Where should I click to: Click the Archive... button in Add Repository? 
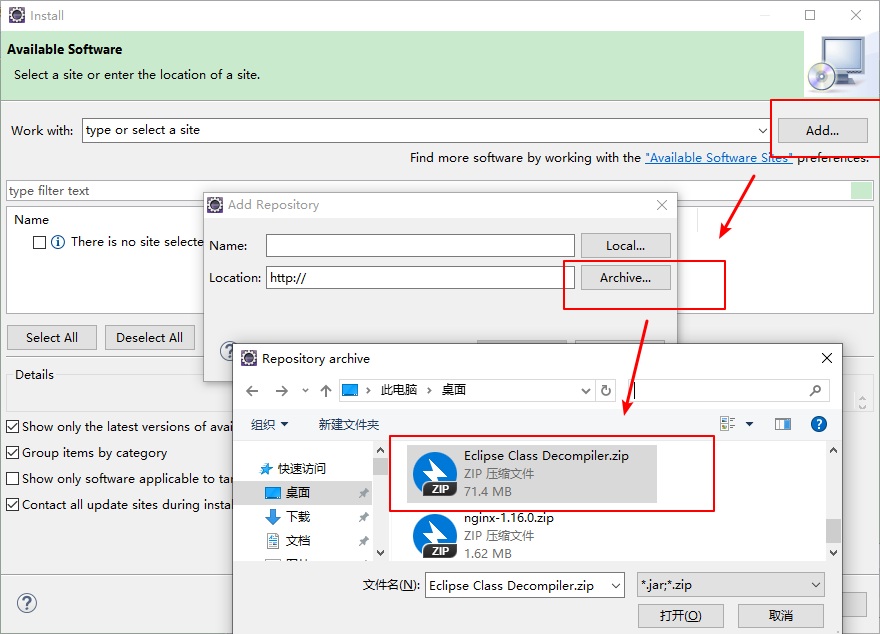(626, 278)
